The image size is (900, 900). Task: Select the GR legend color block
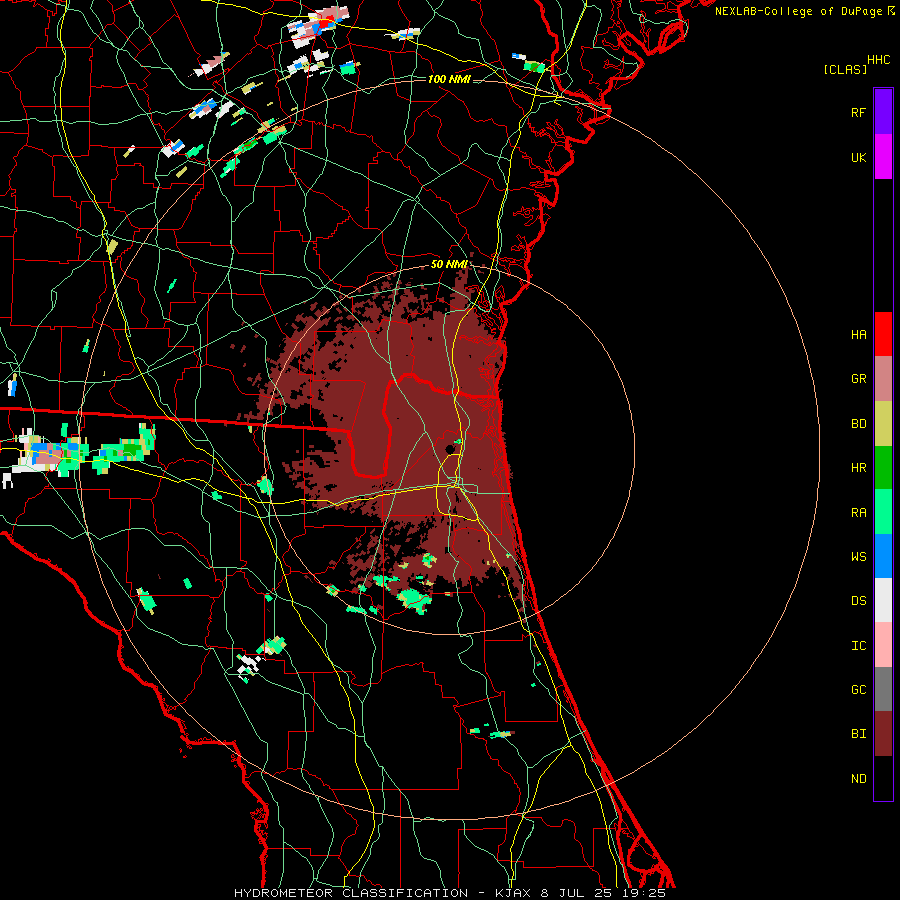883,379
